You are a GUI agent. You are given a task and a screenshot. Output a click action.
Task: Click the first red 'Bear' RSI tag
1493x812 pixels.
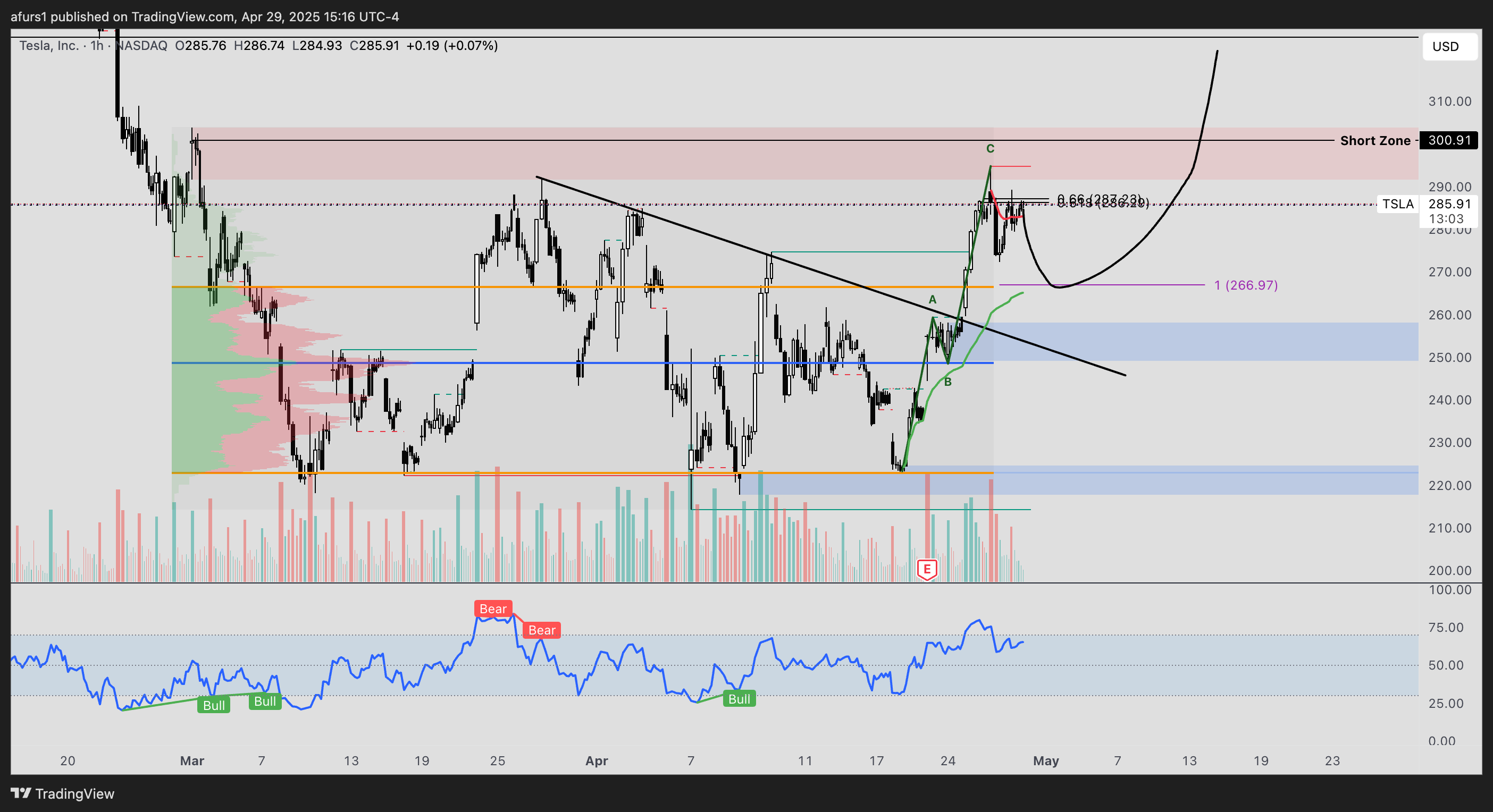[493, 608]
